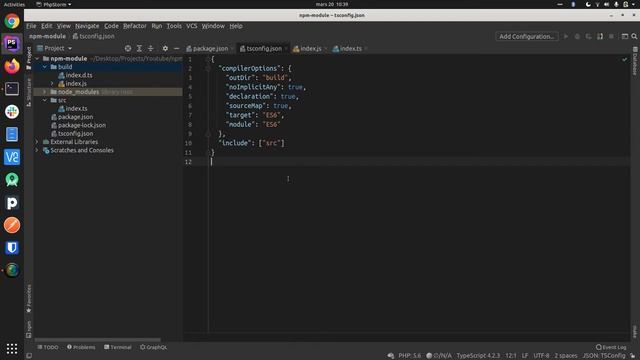
Task: Click npm-module breadcrumb in navigation bar
Action: coord(47,36)
